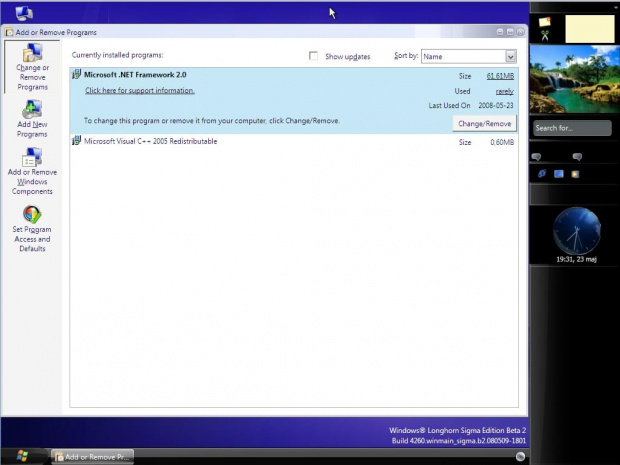Maximize the Add or Remove Programs window
The image size is (620, 465).
(510, 32)
